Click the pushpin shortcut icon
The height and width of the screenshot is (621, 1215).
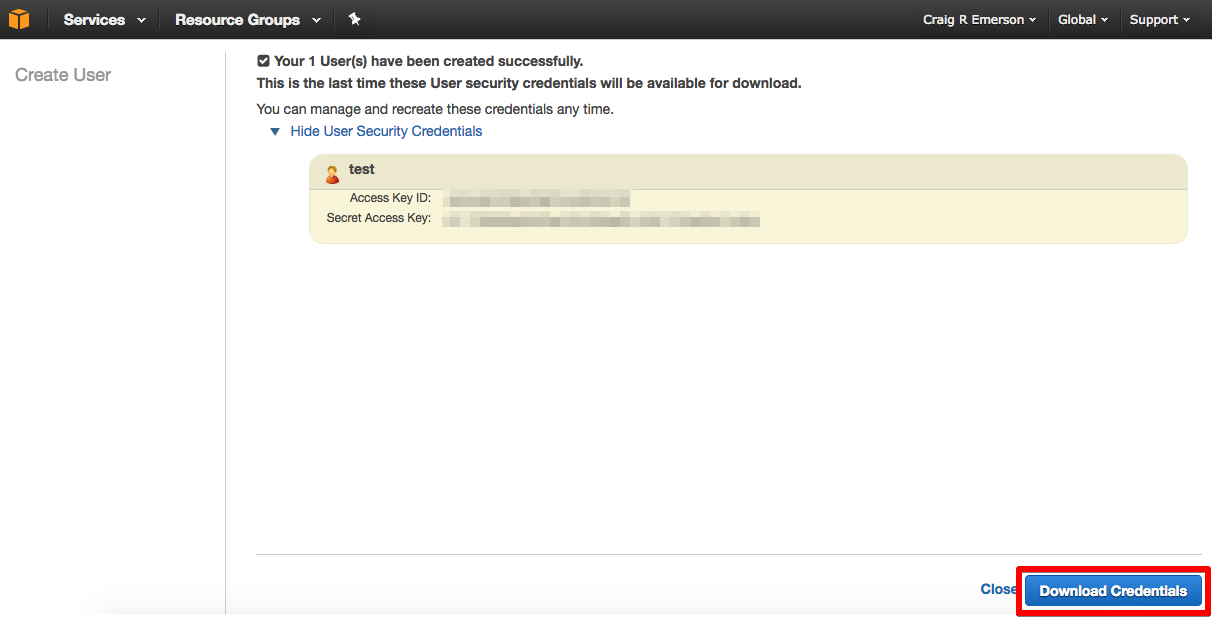tap(354, 19)
